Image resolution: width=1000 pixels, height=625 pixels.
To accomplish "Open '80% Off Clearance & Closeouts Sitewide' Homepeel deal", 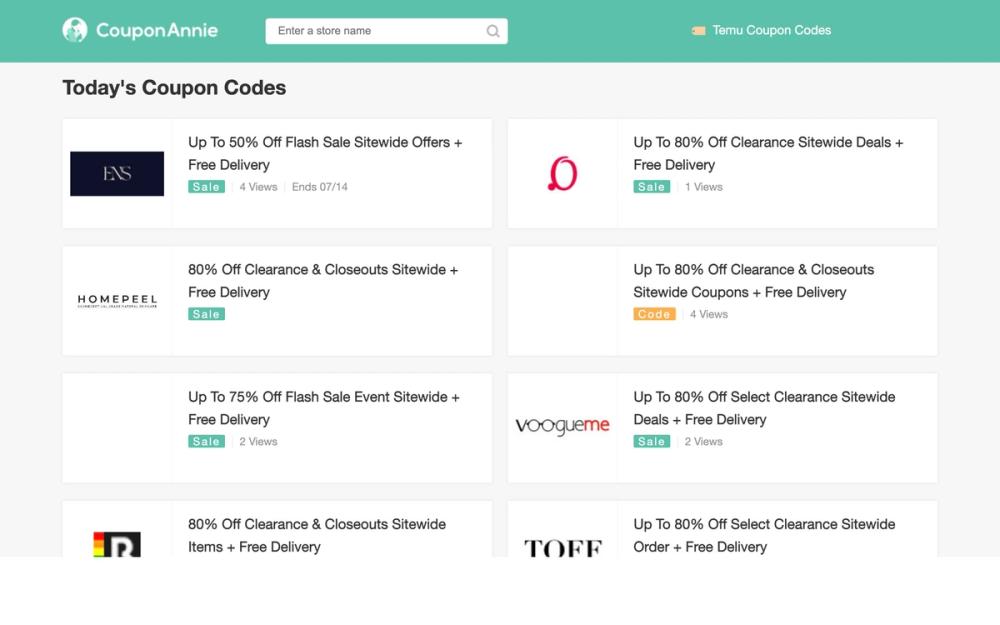I will pyautogui.click(x=323, y=281).
